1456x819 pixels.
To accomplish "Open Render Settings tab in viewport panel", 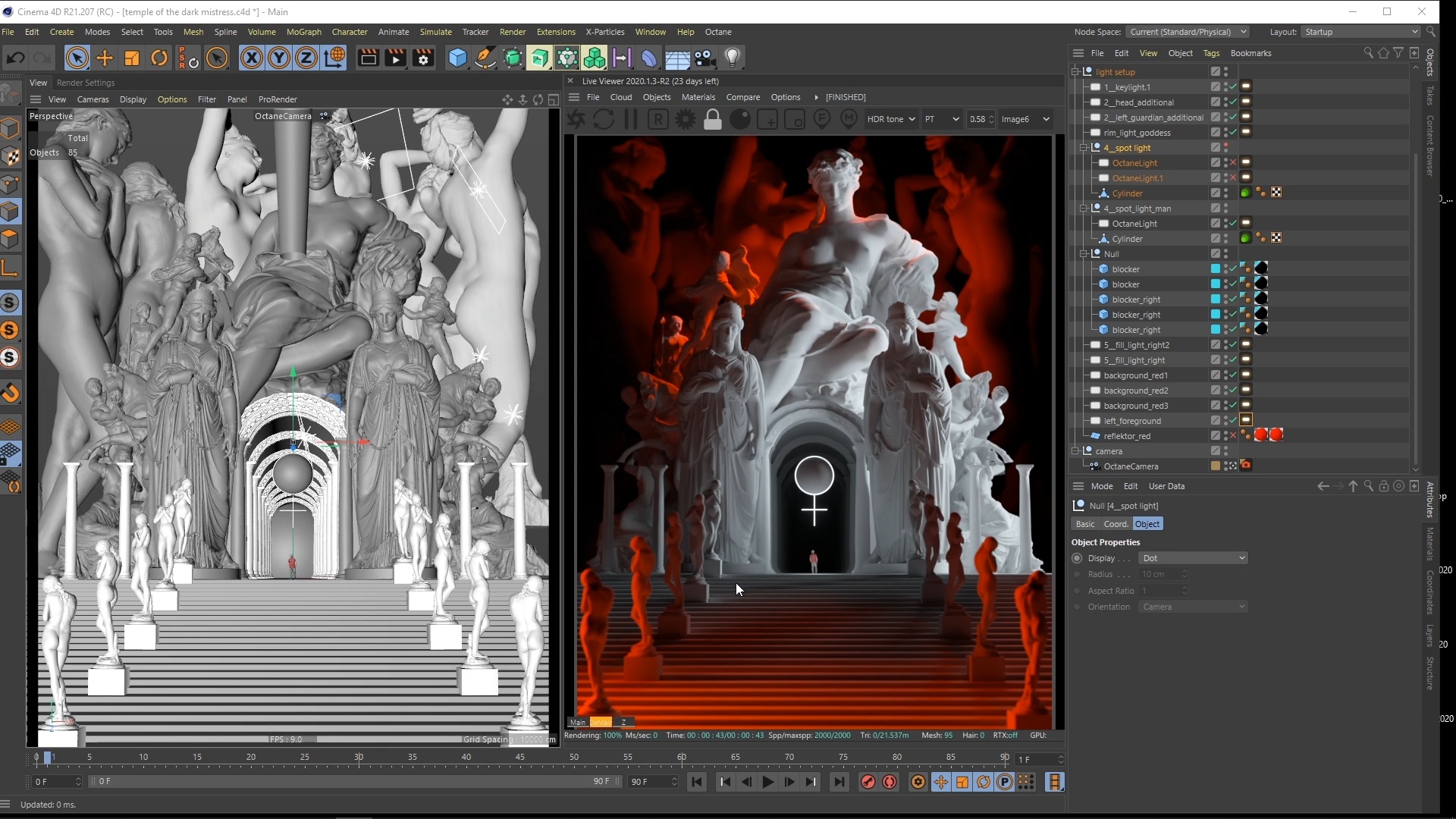I will tap(86, 83).
